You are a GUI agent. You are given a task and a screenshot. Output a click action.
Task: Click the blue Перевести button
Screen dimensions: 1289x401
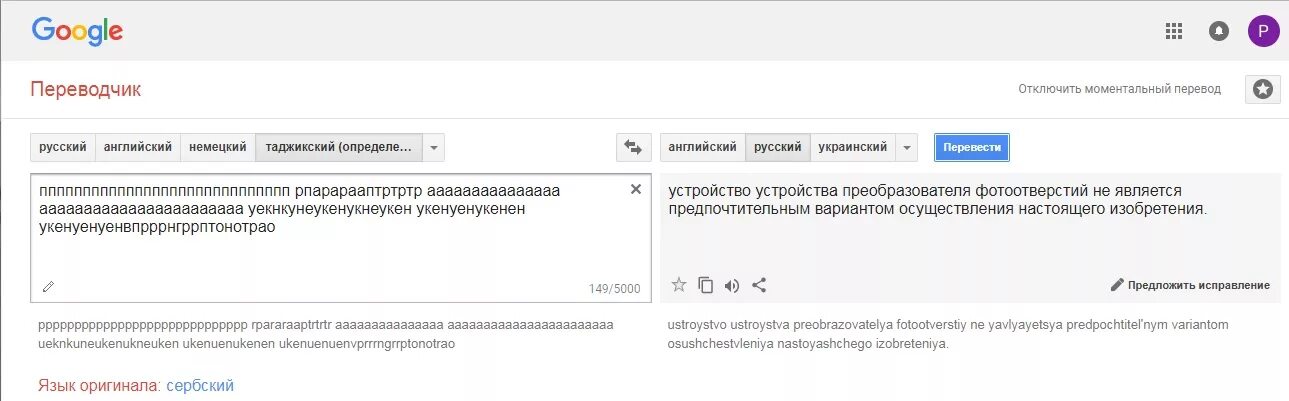pyautogui.click(x=972, y=147)
